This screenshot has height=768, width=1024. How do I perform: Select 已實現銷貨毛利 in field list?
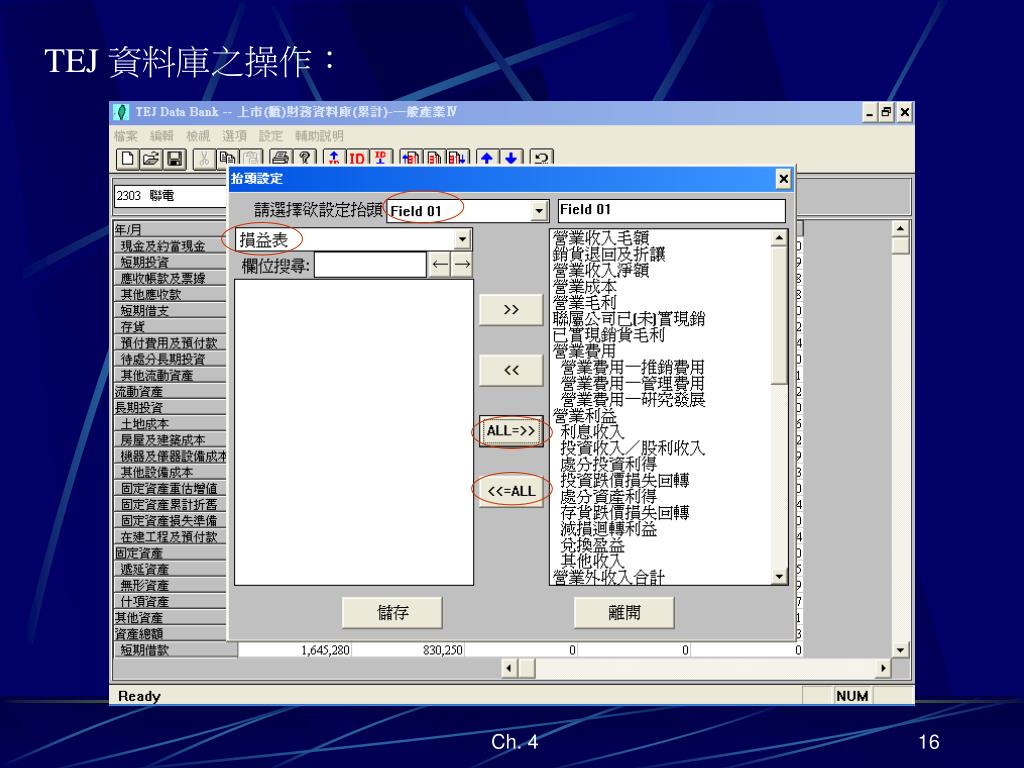click(609, 335)
